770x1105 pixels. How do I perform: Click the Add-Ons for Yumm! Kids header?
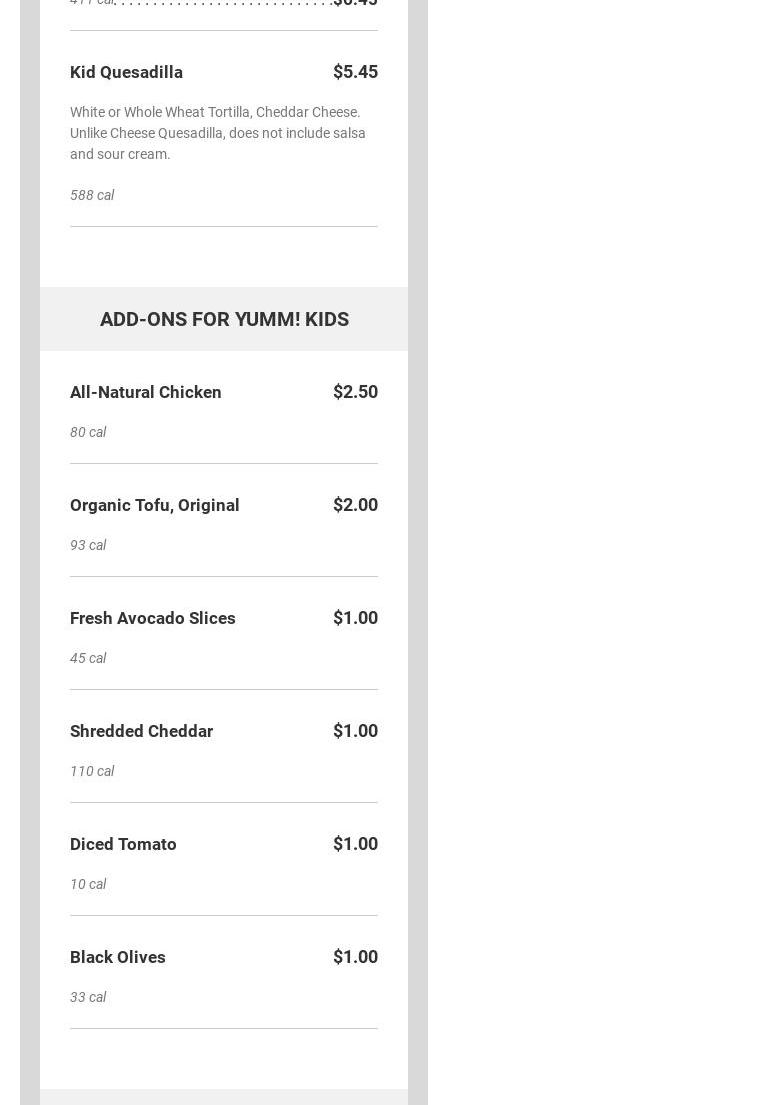click(224, 319)
